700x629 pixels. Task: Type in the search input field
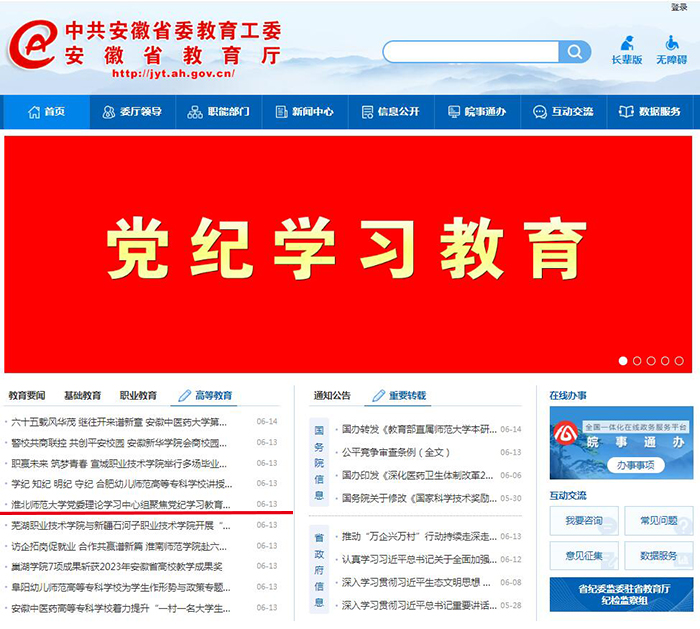[x=470, y=52]
